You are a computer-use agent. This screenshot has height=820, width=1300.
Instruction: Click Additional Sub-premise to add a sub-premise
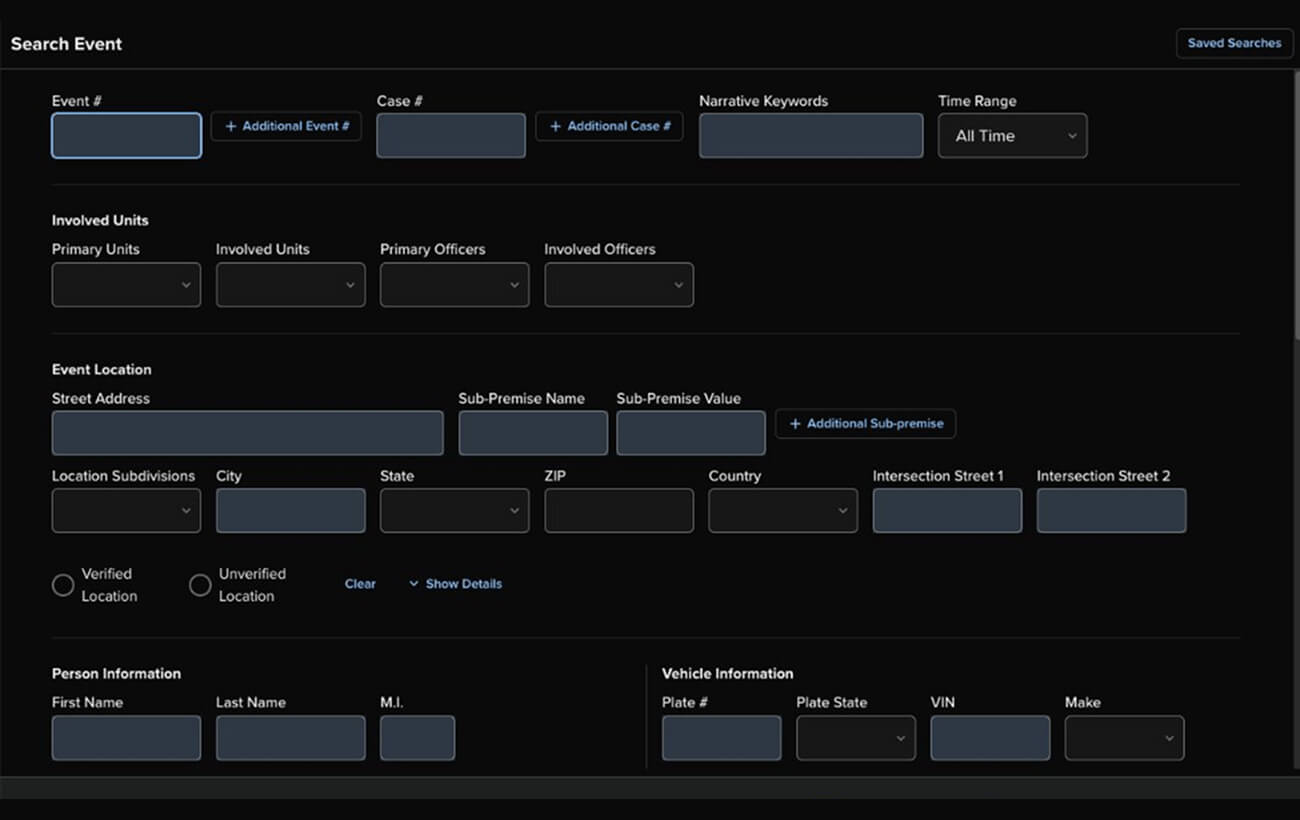tap(865, 424)
